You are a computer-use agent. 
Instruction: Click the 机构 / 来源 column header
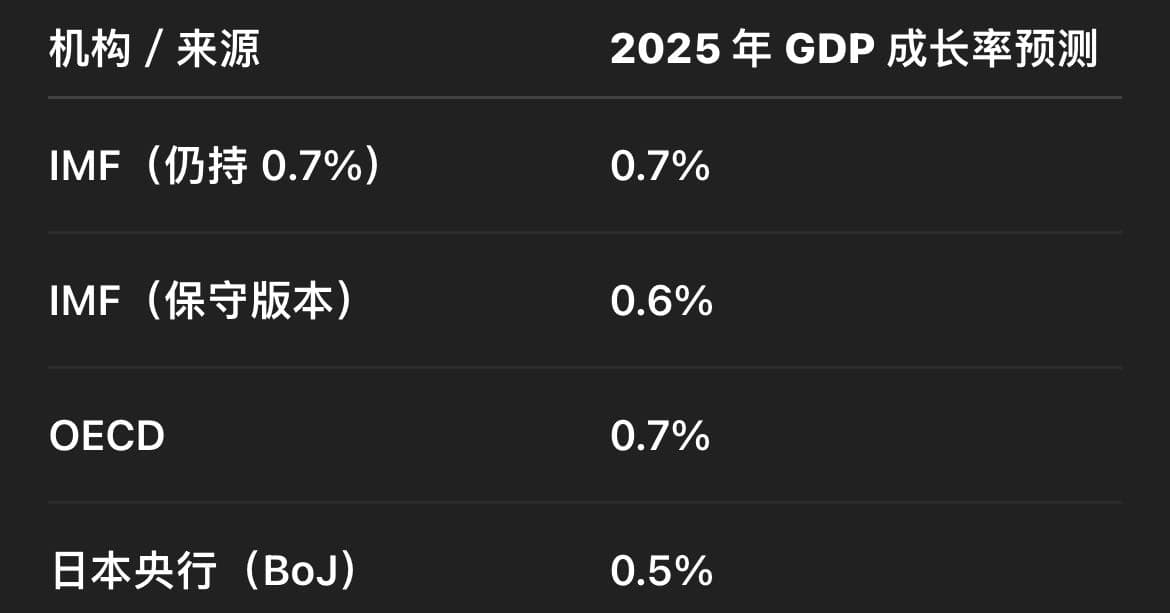154,50
